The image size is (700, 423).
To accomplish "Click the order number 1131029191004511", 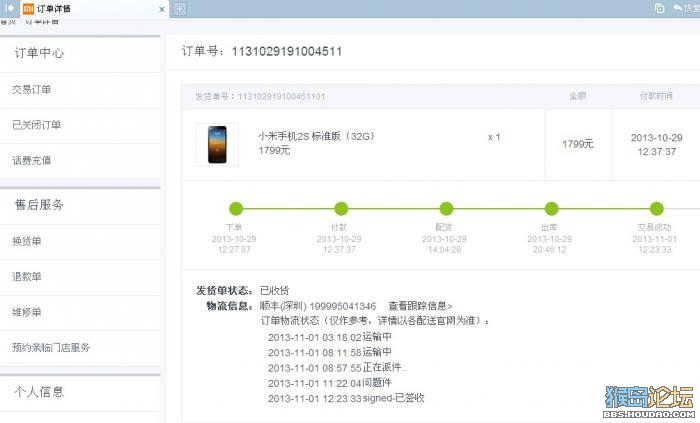I will [287, 52].
